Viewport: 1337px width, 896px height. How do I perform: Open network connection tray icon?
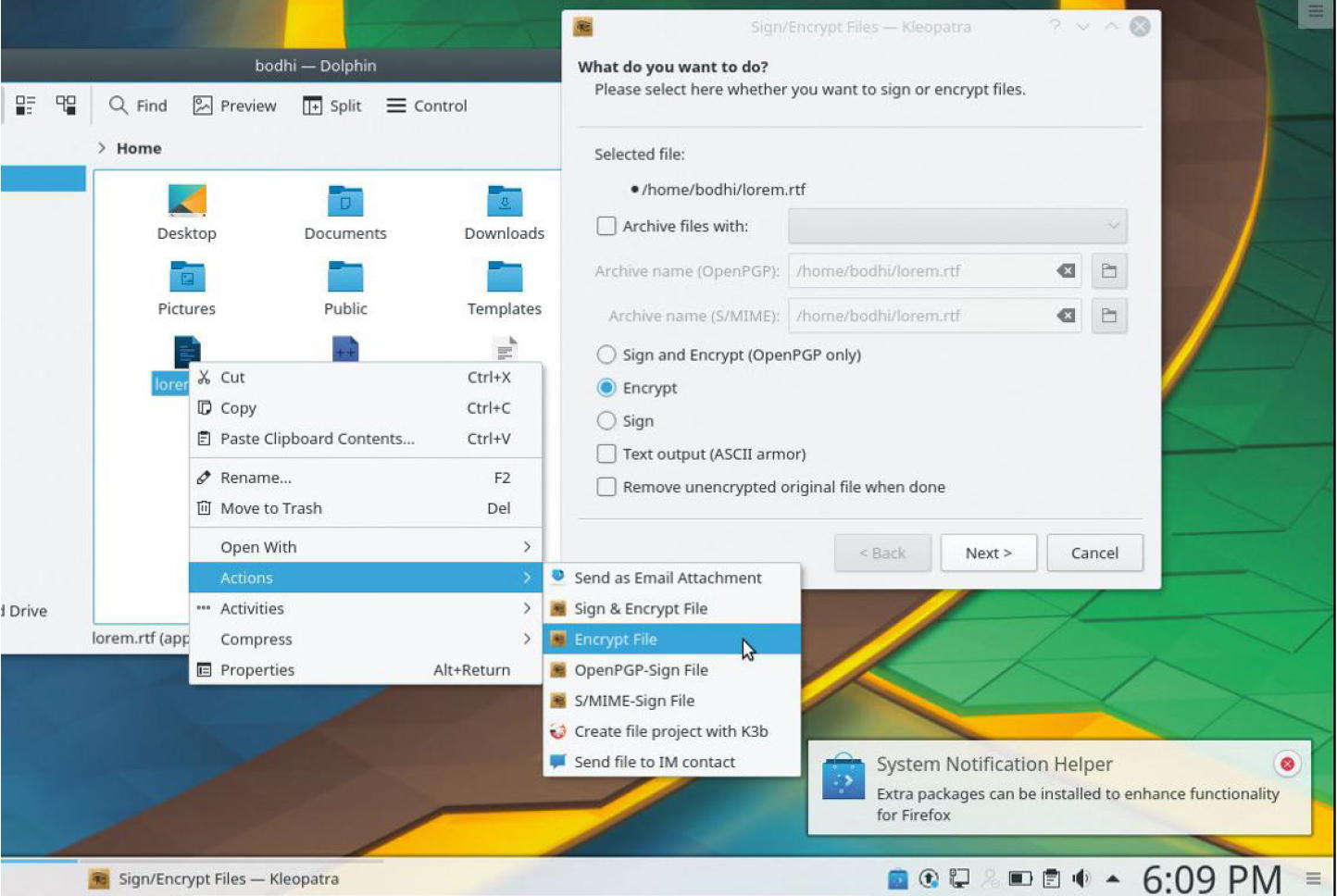tap(959, 878)
